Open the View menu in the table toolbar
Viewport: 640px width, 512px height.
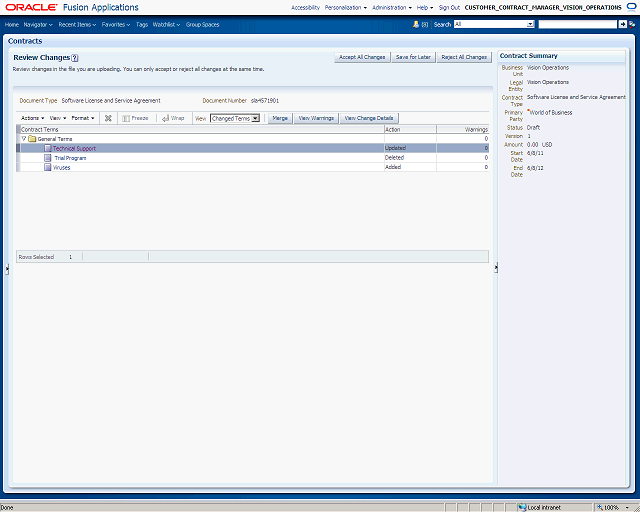(58, 118)
